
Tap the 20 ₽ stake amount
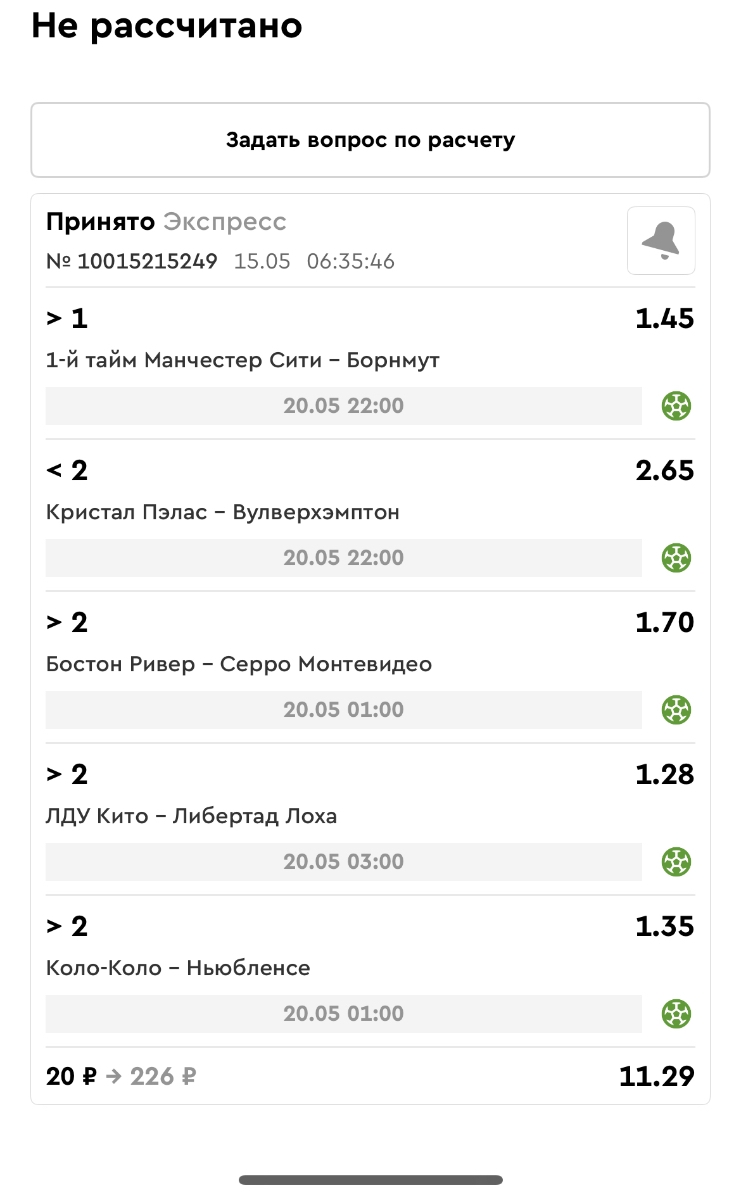coord(71,1077)
